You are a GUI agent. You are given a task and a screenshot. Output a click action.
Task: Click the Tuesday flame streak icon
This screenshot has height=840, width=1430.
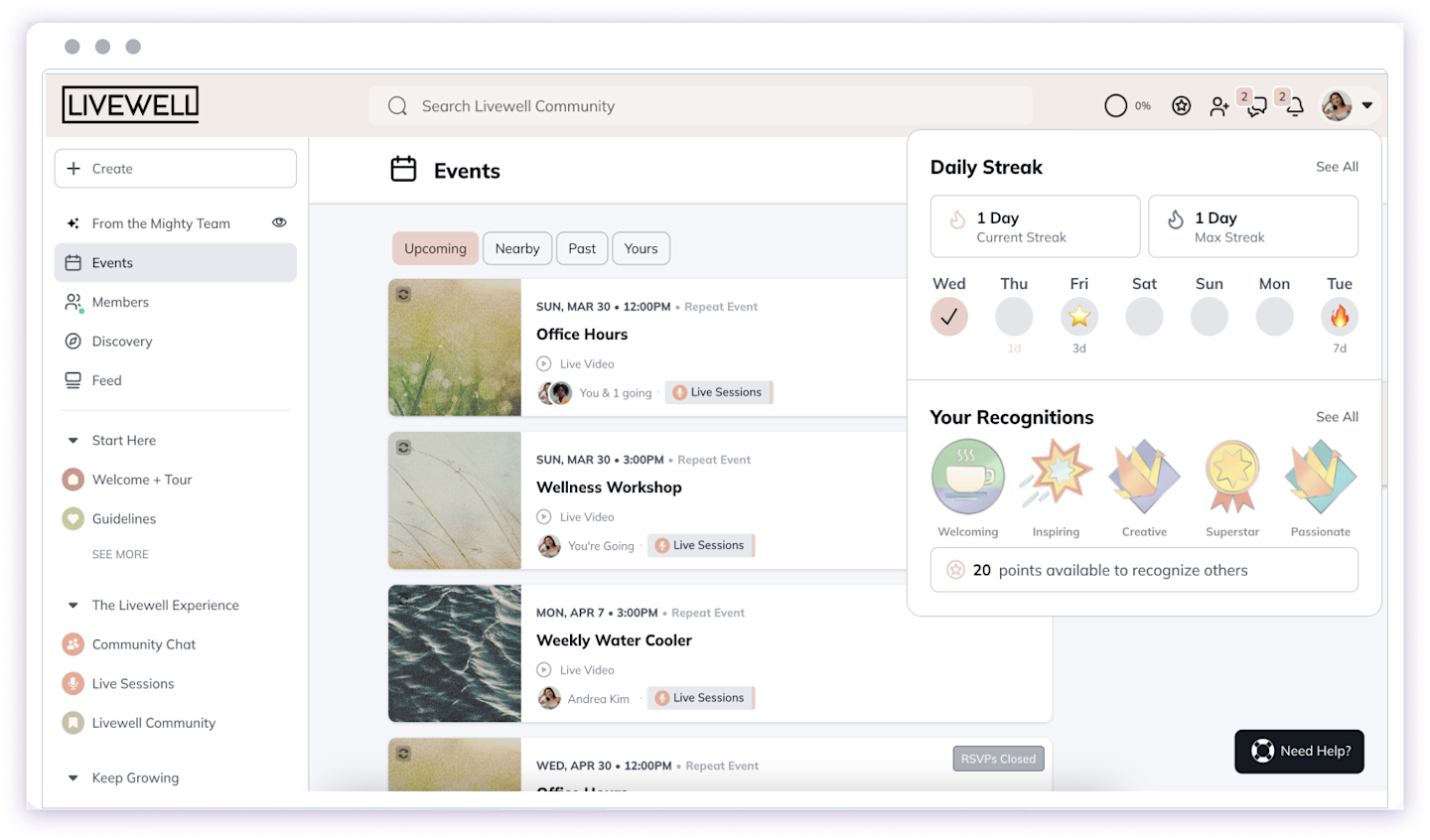(x=1340, y=317)
